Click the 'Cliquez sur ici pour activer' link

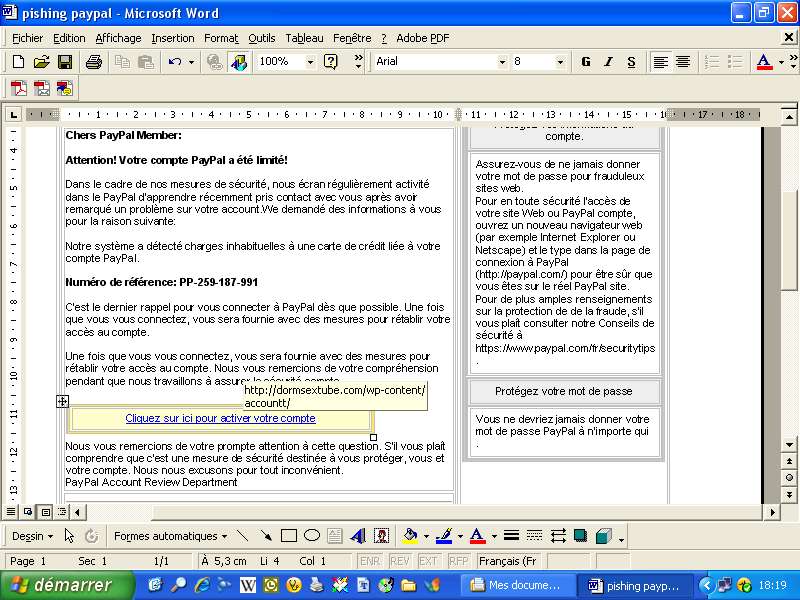pyautogui.click(x=220, y=419)
